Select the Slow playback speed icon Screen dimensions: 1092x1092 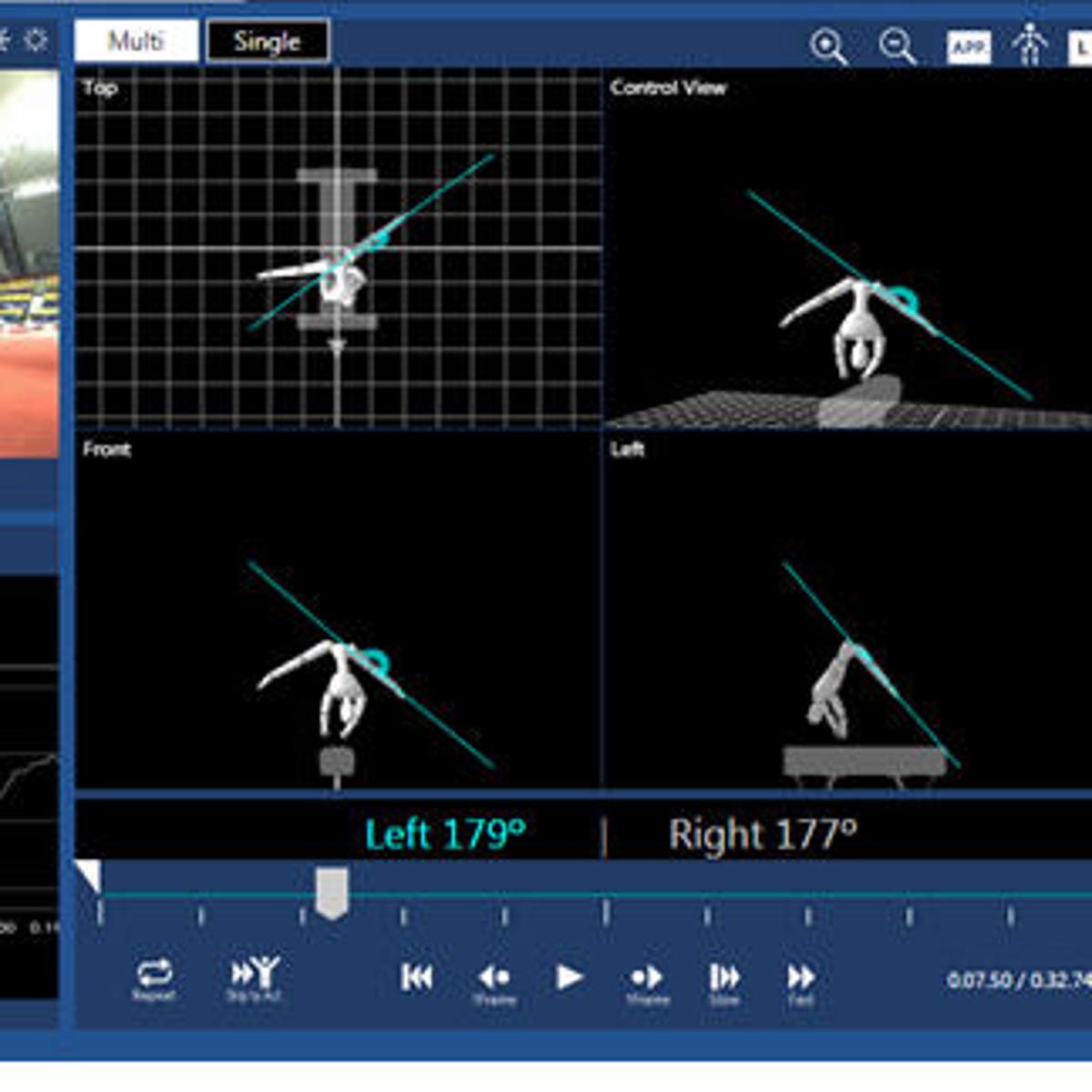click(726, 976)
